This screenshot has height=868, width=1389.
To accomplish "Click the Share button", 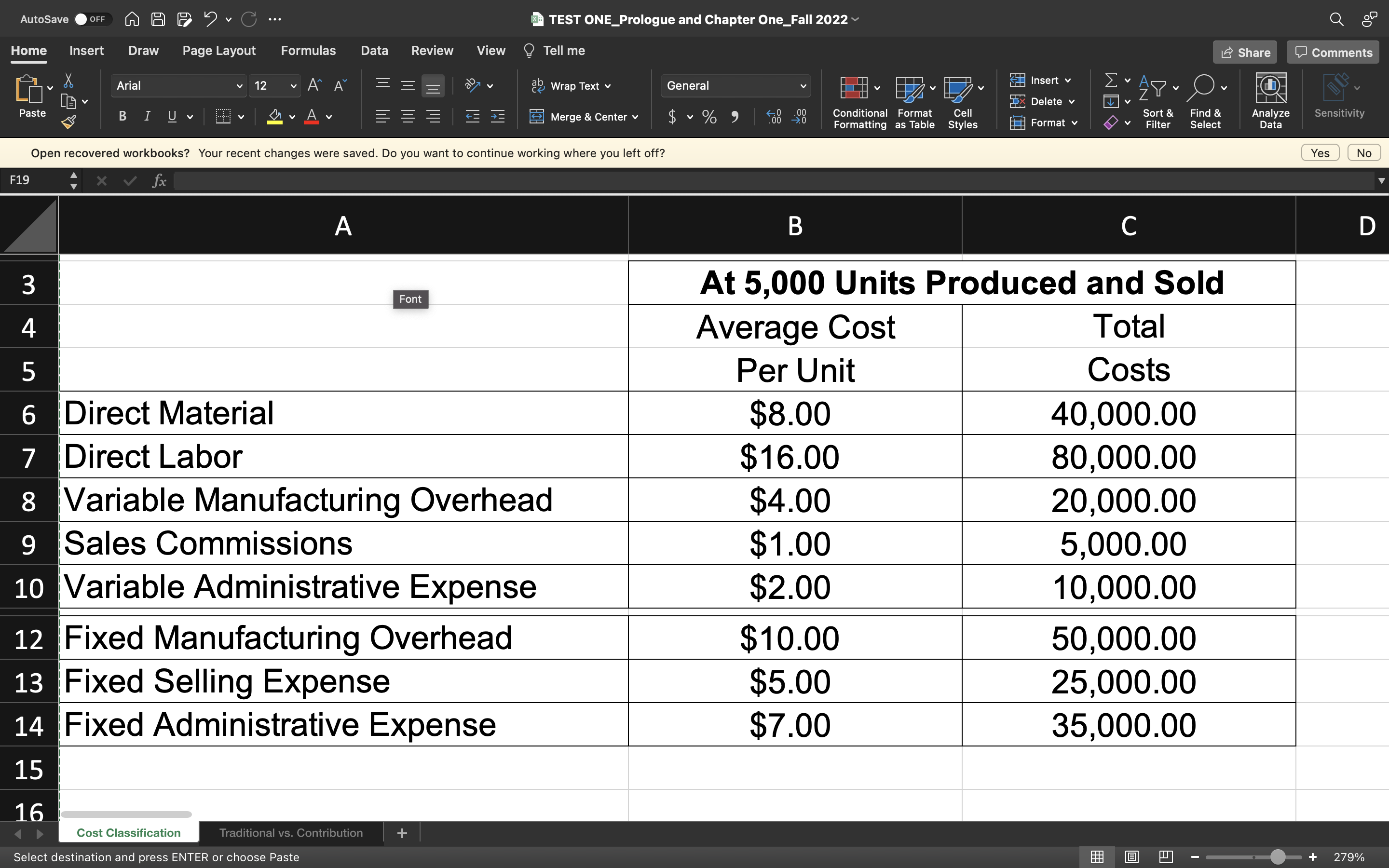I will 1245,52.
